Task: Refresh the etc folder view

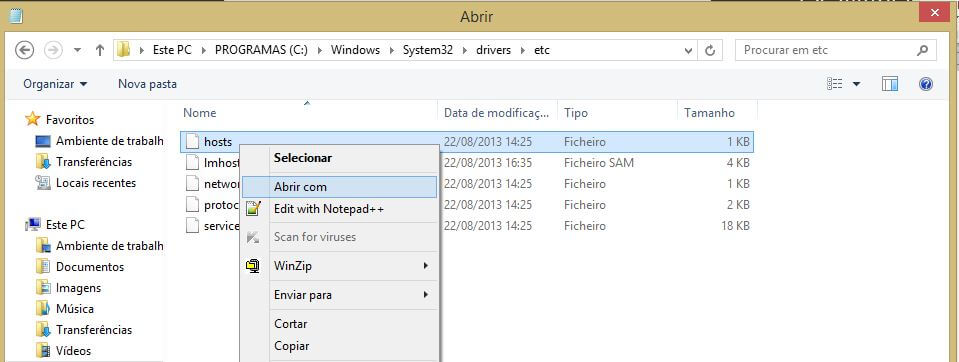Action: [710, 51]
